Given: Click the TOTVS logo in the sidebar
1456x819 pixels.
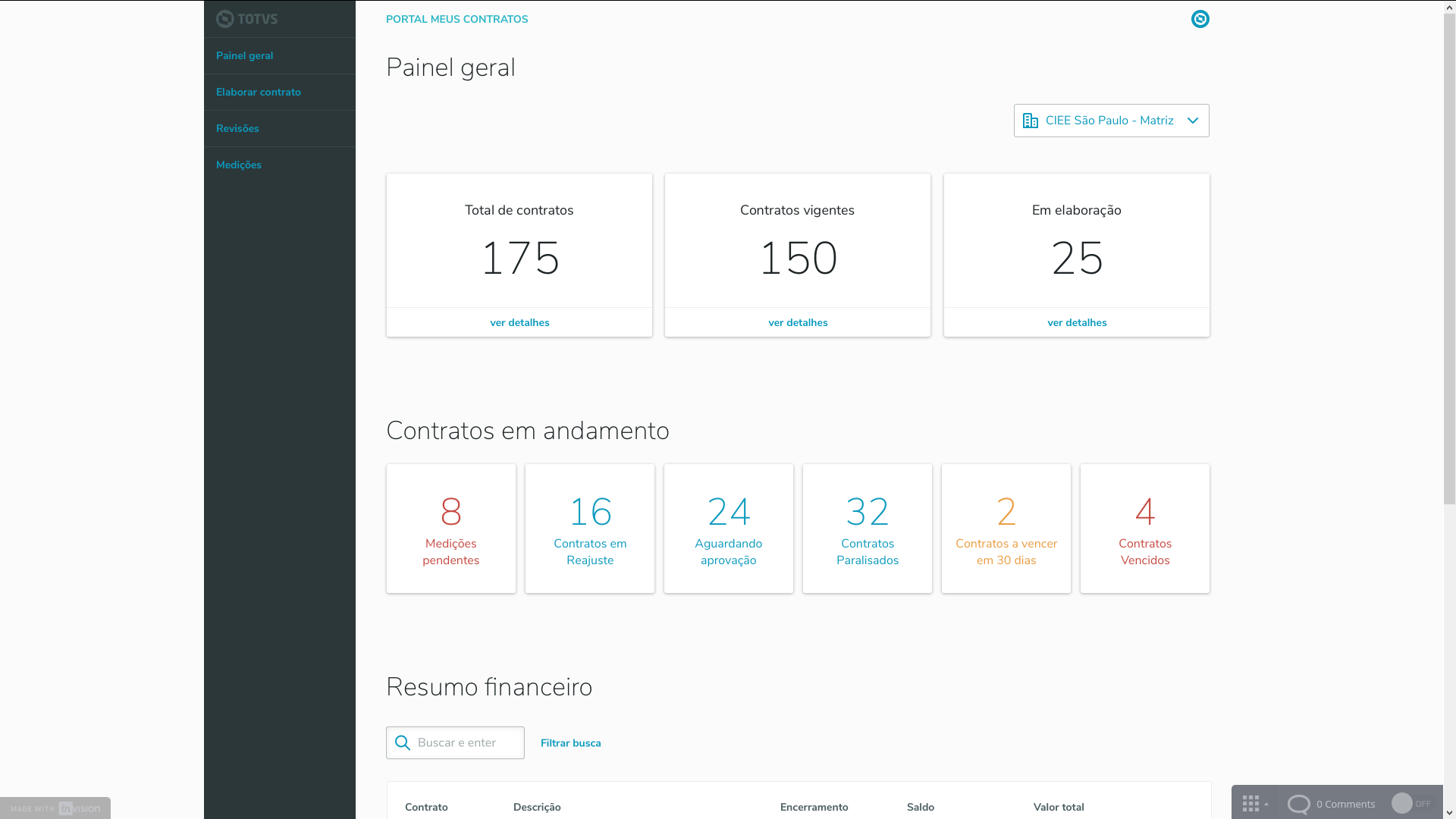Looking at the screenshot, I should coord(246,19).
